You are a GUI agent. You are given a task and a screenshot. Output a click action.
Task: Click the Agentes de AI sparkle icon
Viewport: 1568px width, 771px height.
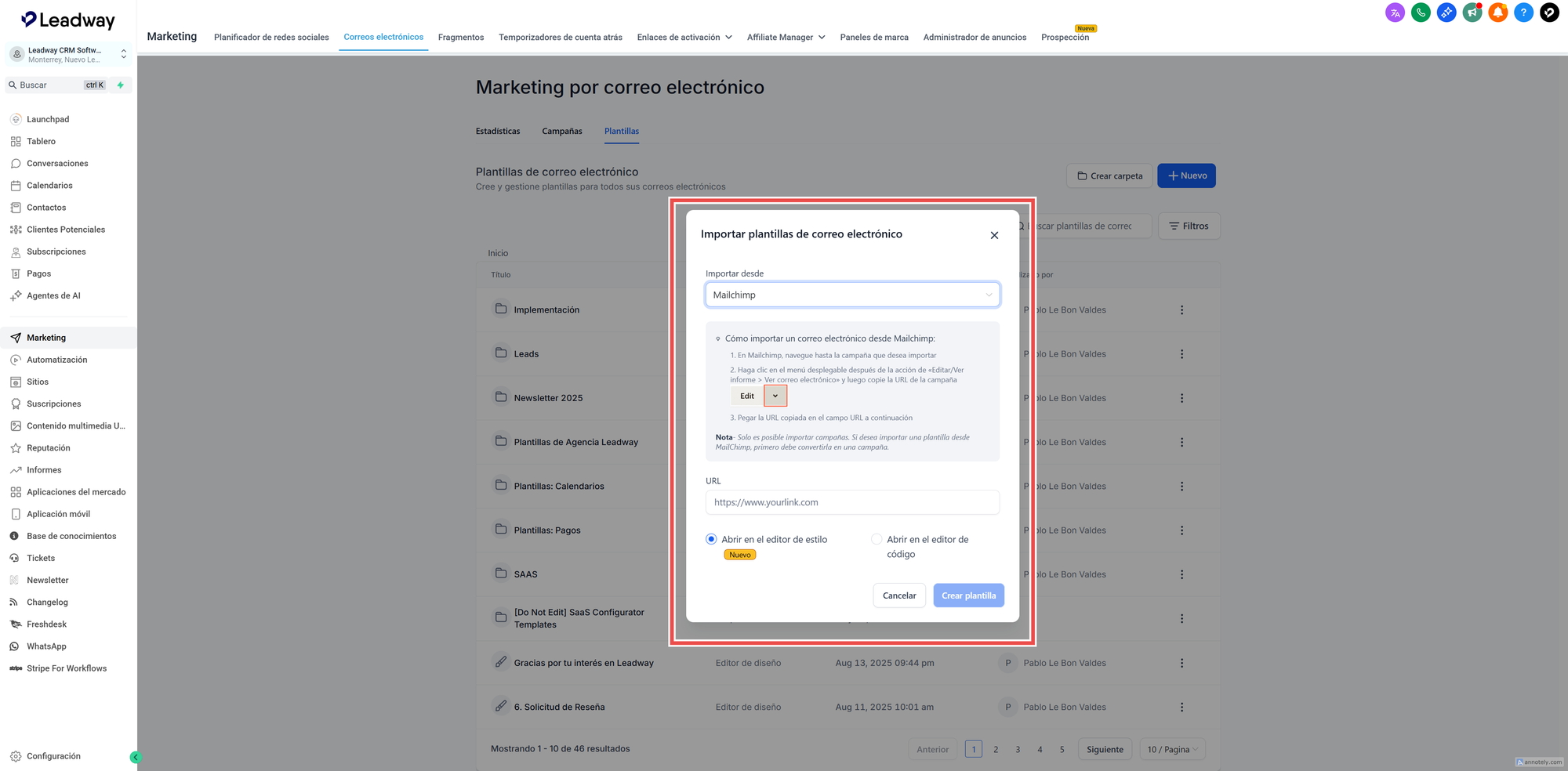tap(16, 295)
